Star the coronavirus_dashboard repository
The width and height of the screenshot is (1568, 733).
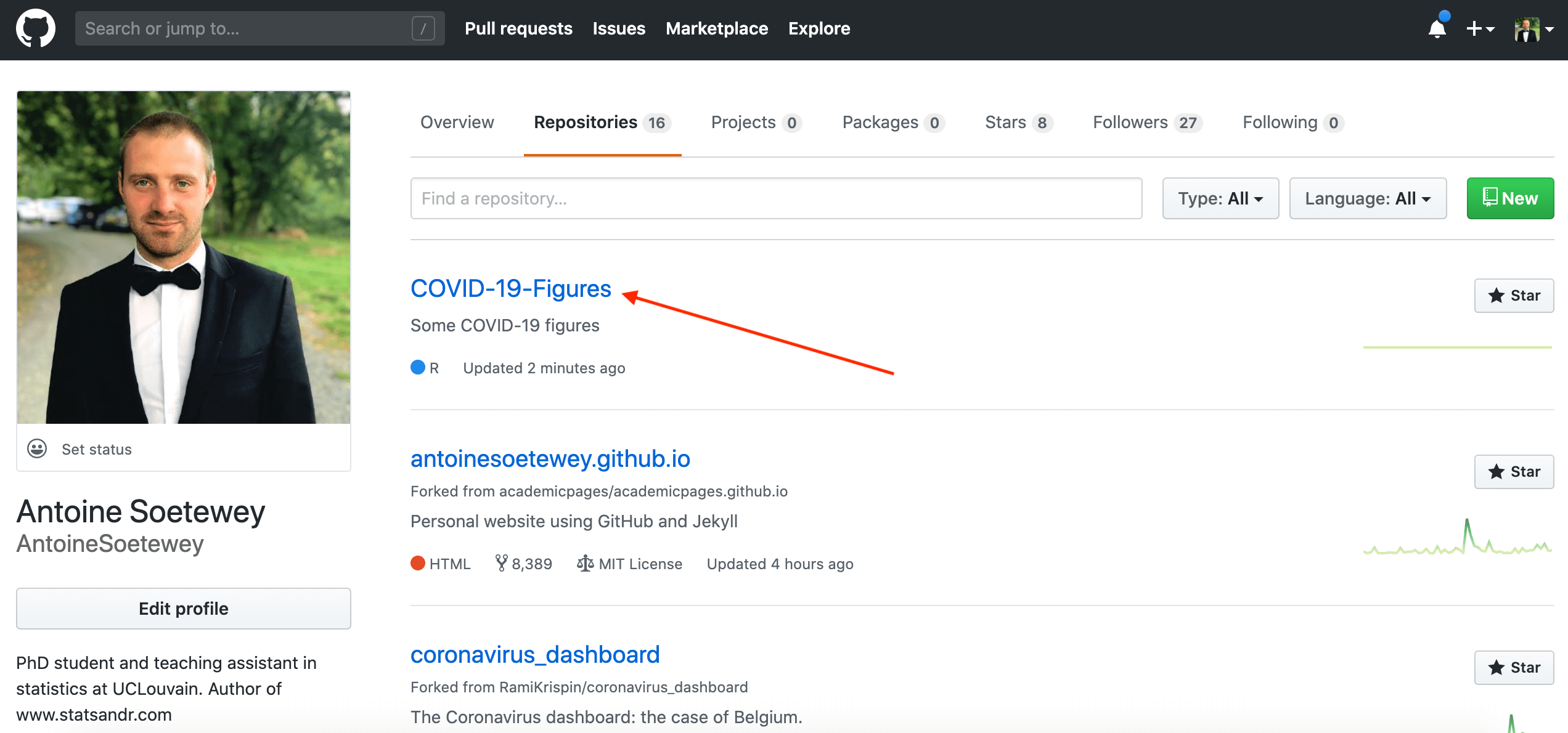click(x=1514, y=667)
